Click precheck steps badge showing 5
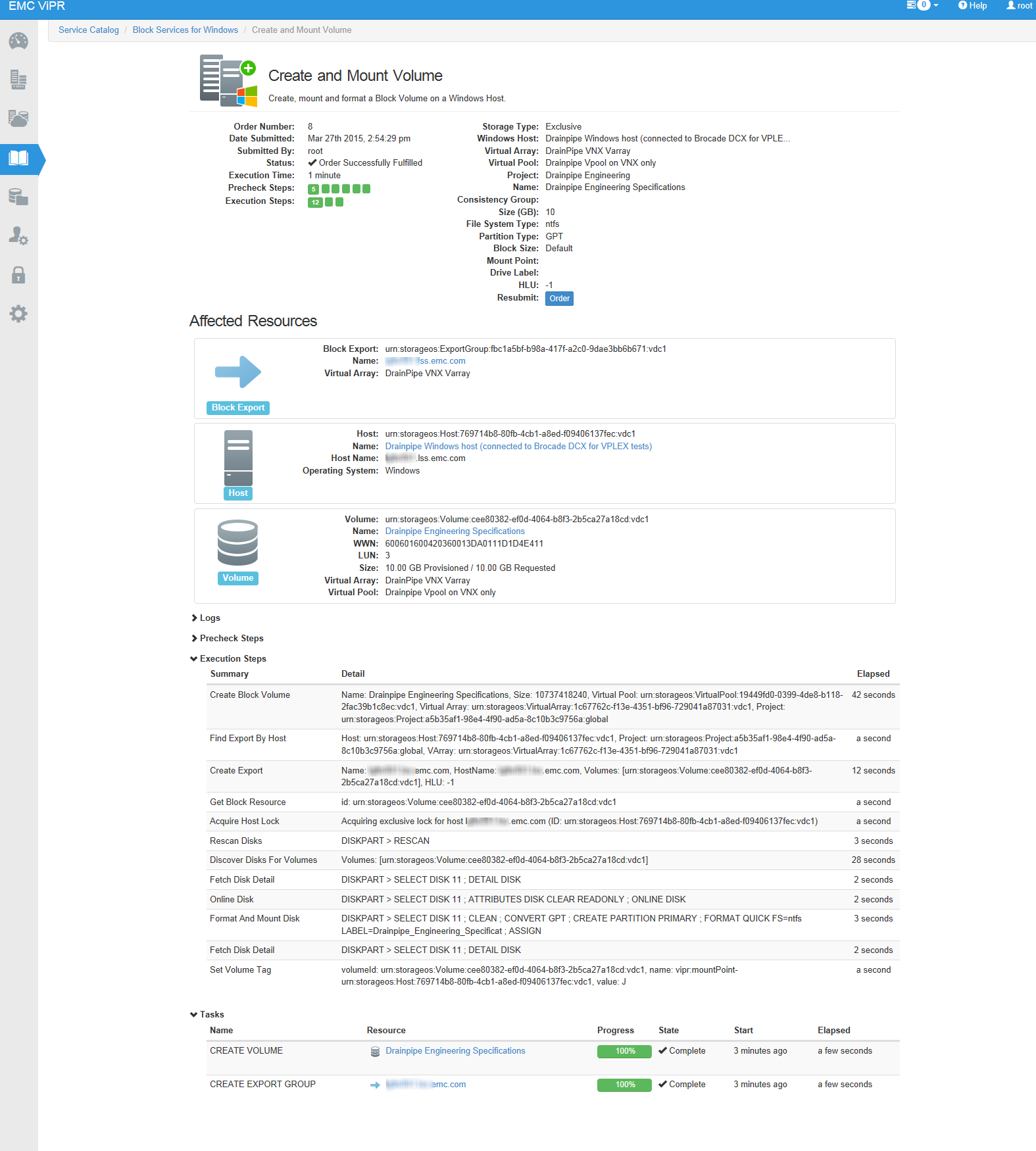 pos(313,189)
